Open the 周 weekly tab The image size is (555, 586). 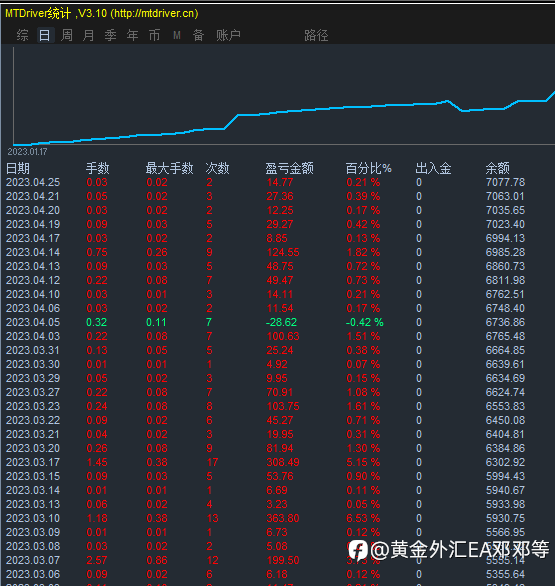67,36
